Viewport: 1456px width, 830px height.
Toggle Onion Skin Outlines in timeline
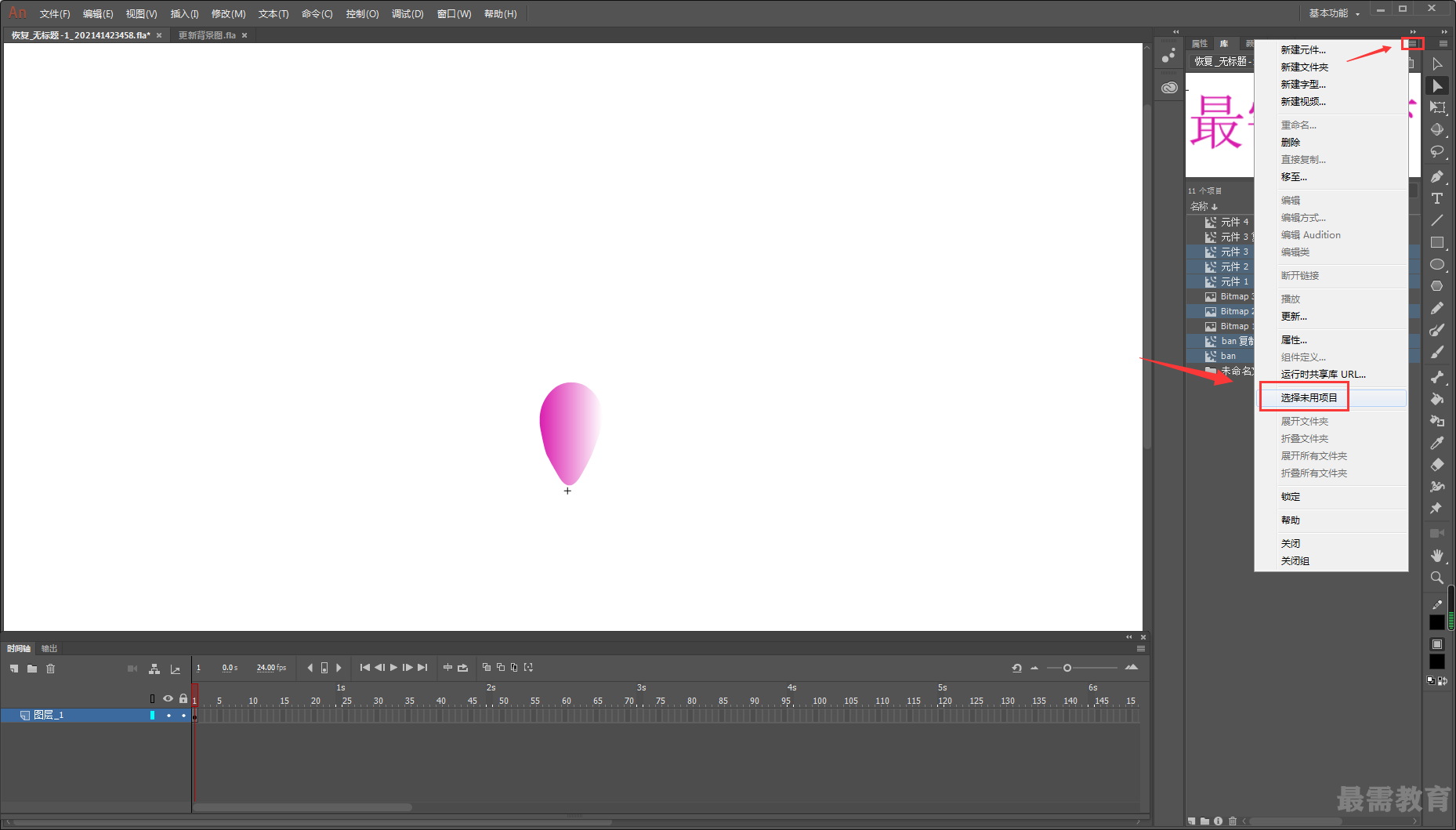click(501, 668)
